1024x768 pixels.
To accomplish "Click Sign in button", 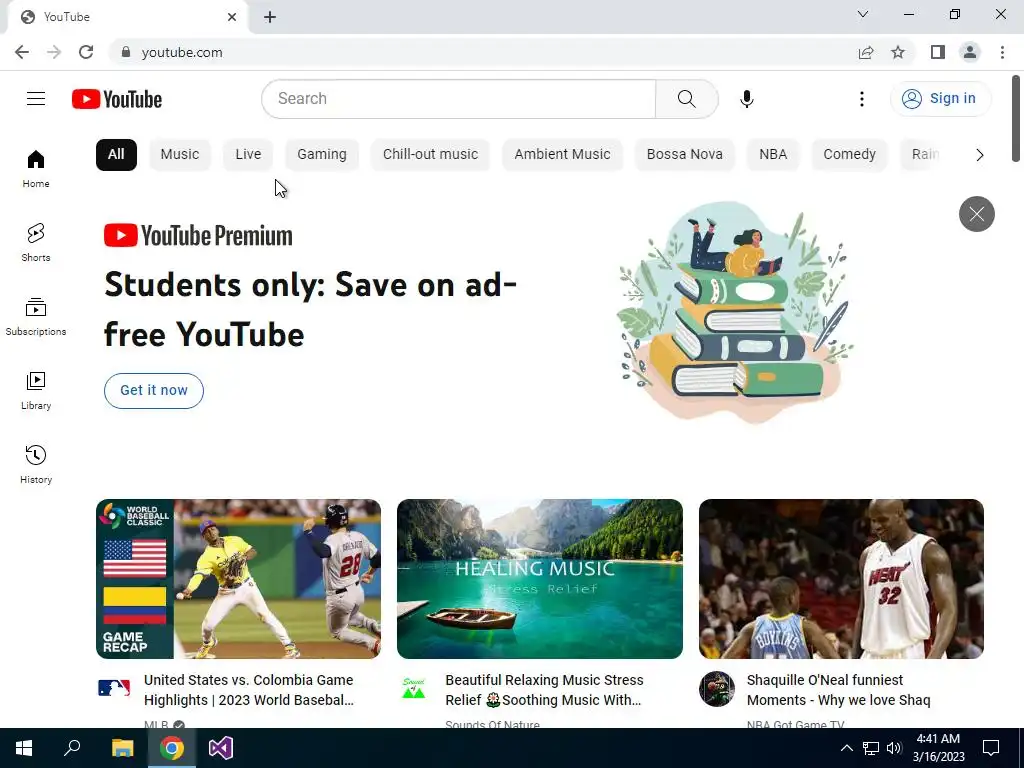I will tap(940, 99).
